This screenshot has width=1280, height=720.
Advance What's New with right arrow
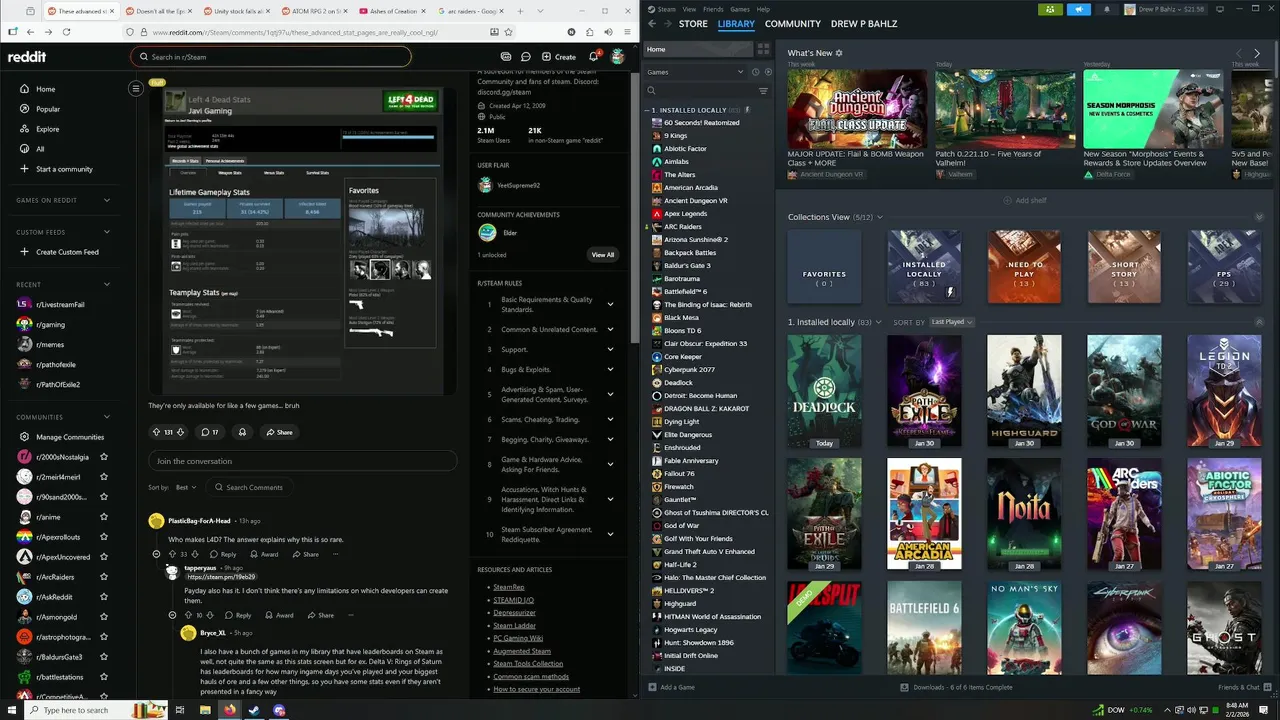click(x=1257, y=53)
